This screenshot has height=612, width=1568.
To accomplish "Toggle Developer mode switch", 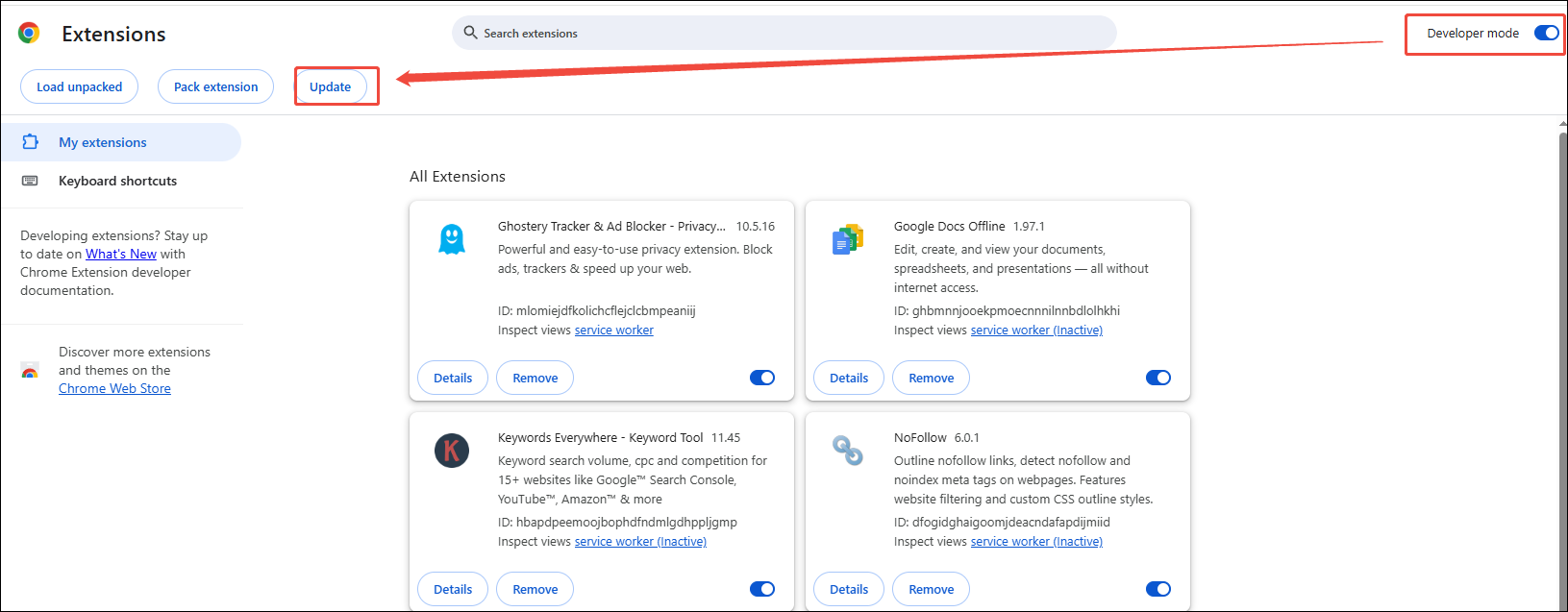I will [1547, 33].
